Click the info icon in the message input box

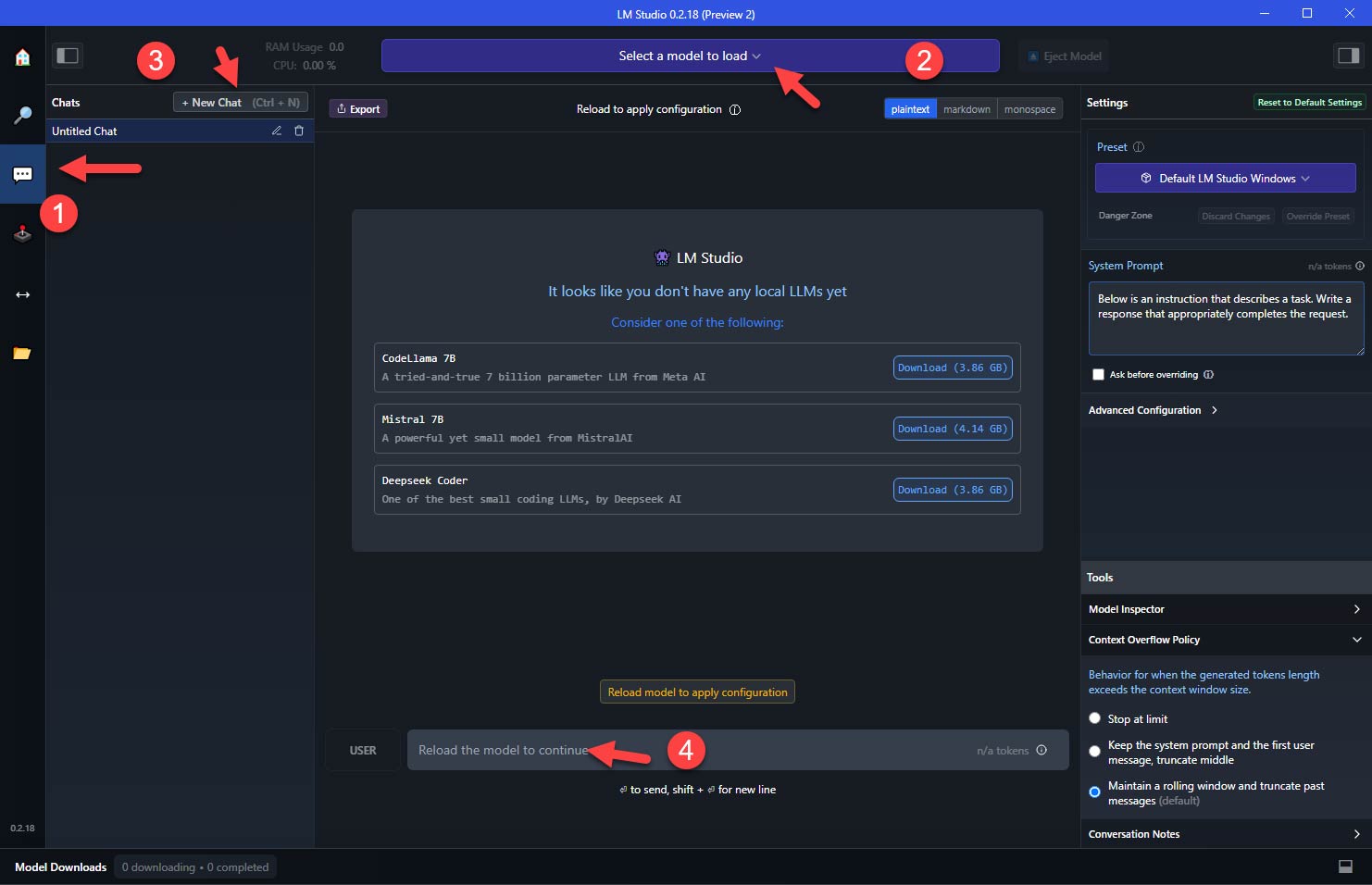pos(1041,750)
